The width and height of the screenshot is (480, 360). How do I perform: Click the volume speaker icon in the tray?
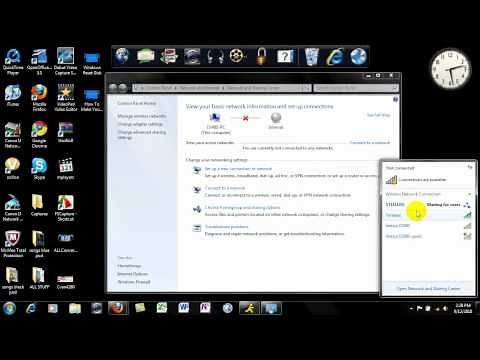(x=445, y=309)
